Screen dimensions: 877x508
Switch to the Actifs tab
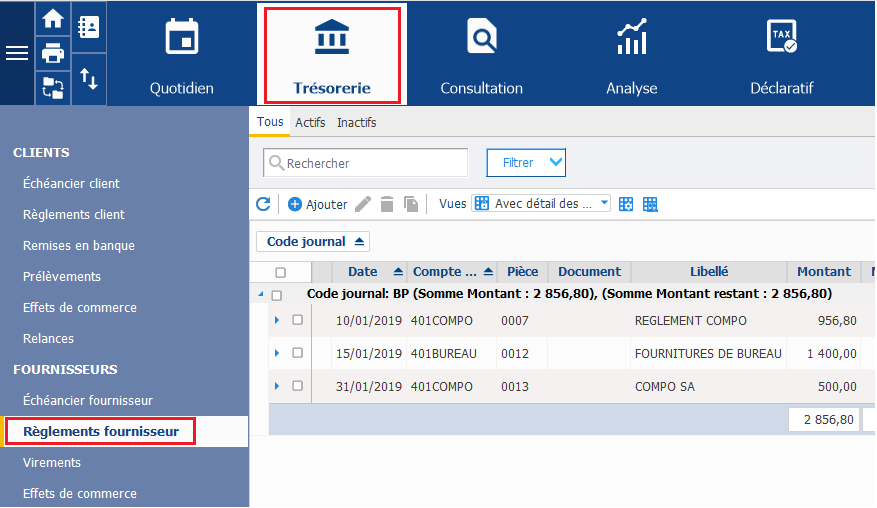point(310,122)
